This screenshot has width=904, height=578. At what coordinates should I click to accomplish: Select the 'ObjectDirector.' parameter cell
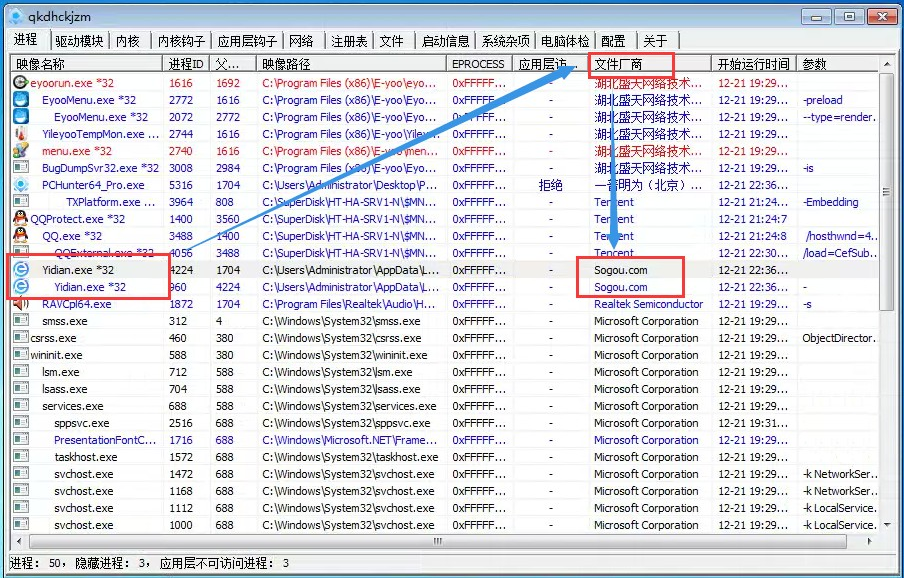coord(839,338)
